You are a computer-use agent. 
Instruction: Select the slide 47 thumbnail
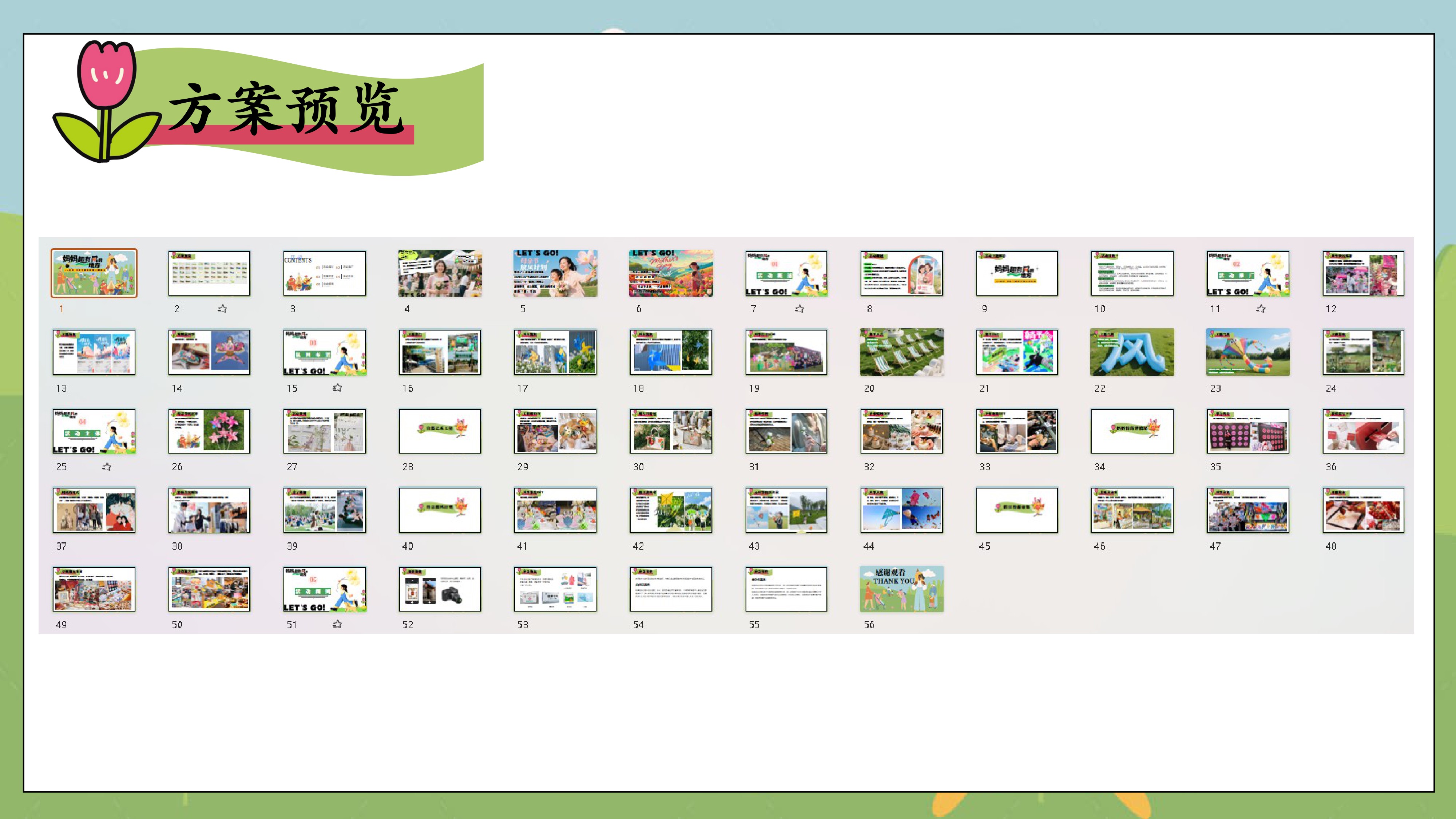pos(1248,510)
